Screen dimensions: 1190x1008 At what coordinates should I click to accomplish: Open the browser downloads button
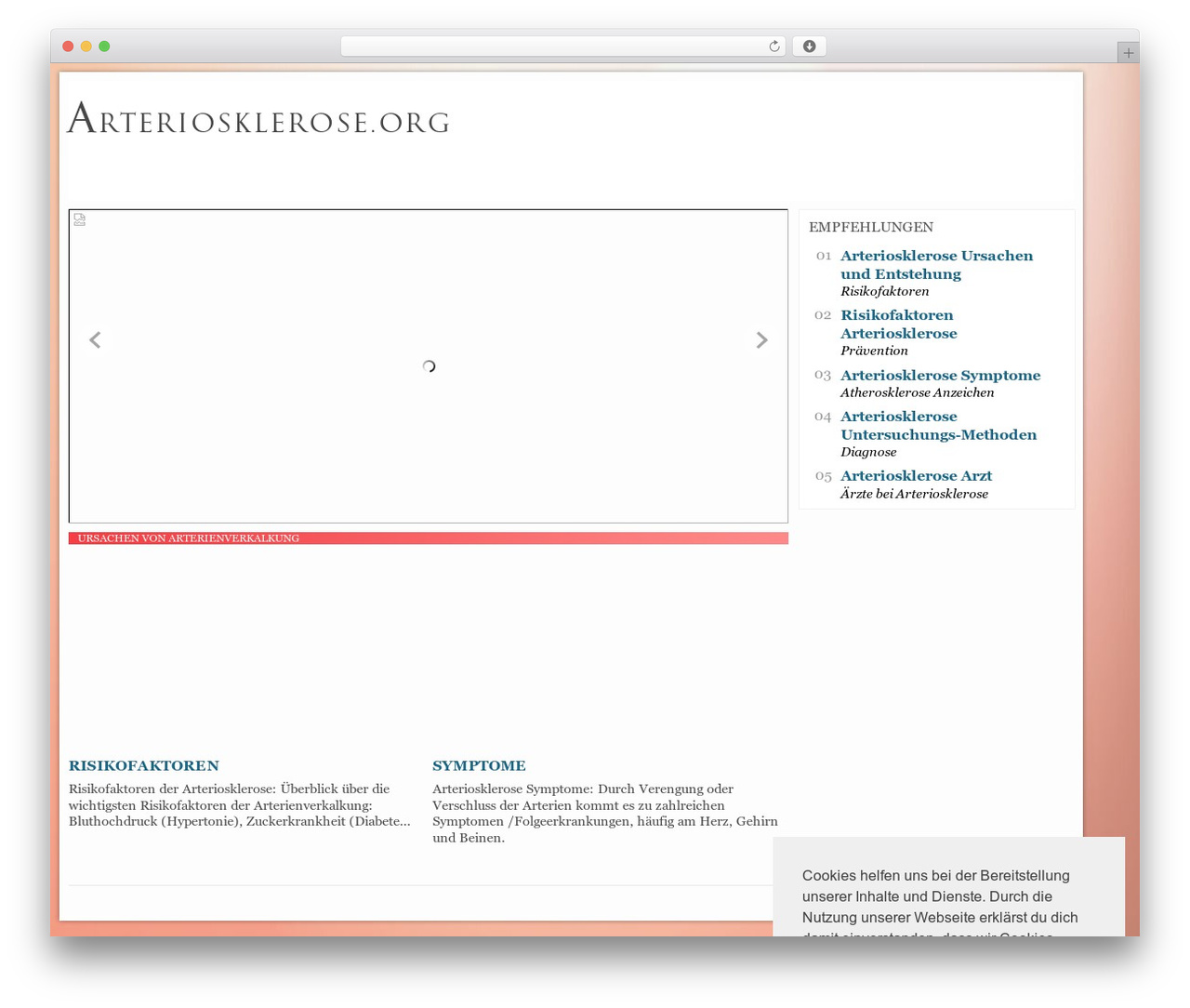click(x=809, y=46)
